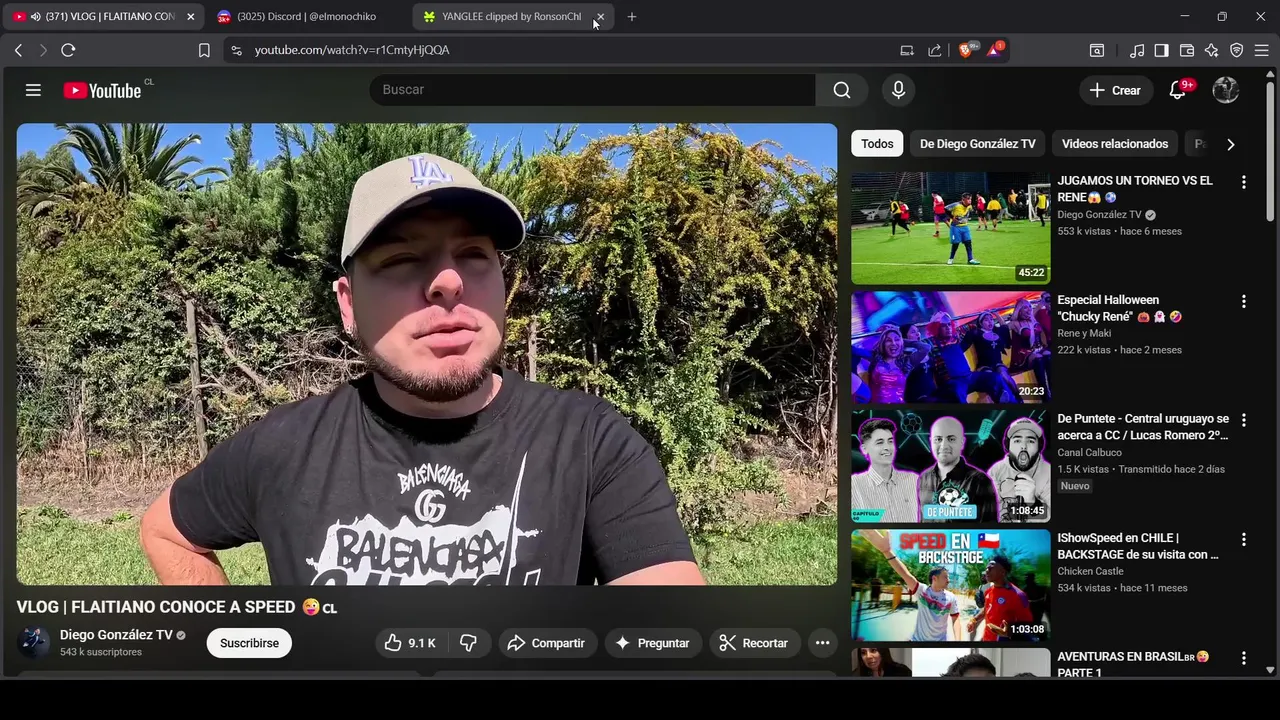Share this page from address bar
This screenshot has width=1280, height=720.
coord(935,50)
